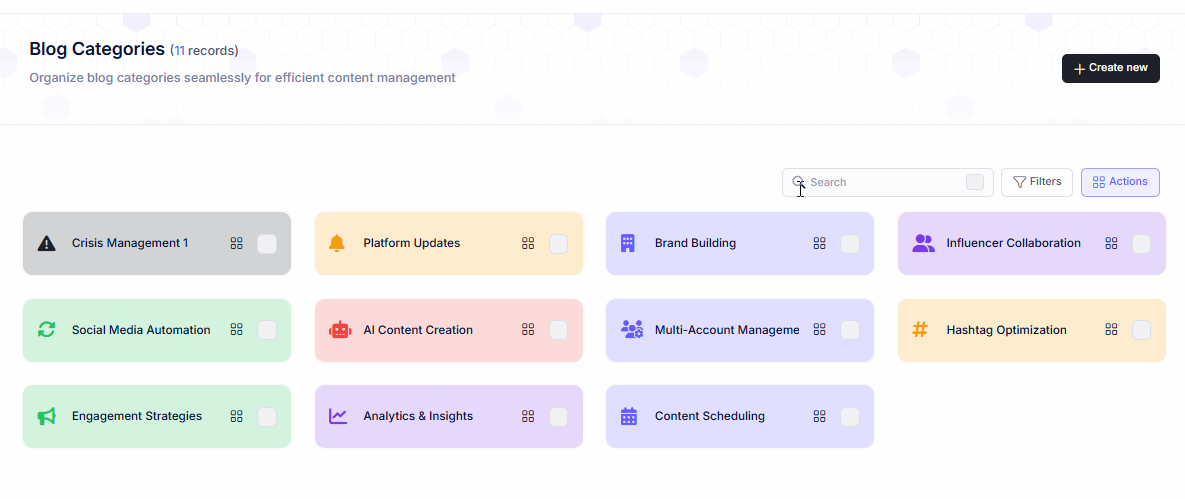Click the Crisis Management warning triangle icon
1185x499 pixels.
point(46,243)
